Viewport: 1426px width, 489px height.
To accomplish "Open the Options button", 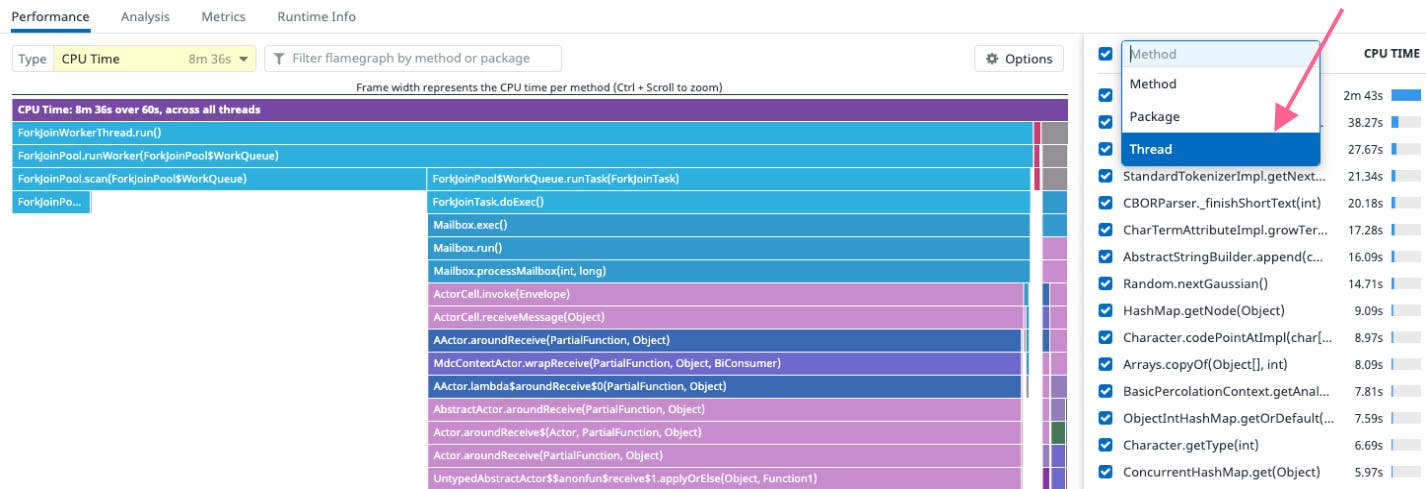I will click(x=1019, y=59).
